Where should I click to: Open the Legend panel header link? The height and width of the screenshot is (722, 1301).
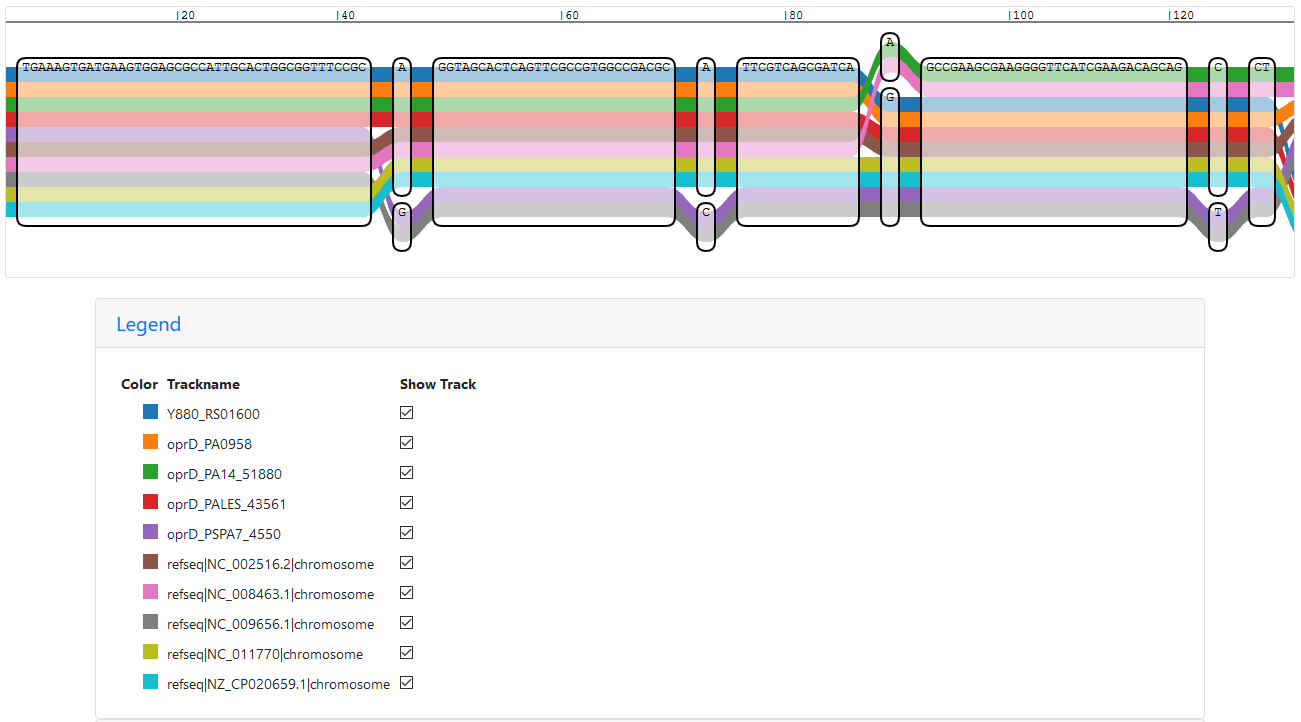click(x=148, y=324)
